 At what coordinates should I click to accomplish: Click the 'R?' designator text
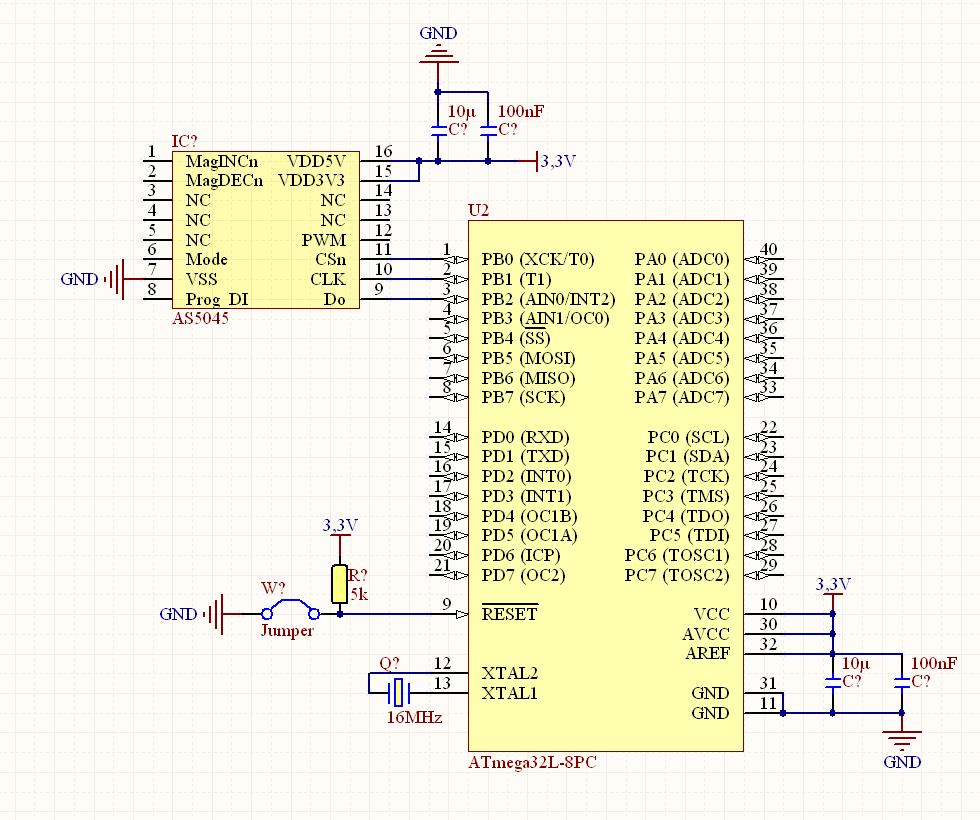pos(358,575)
